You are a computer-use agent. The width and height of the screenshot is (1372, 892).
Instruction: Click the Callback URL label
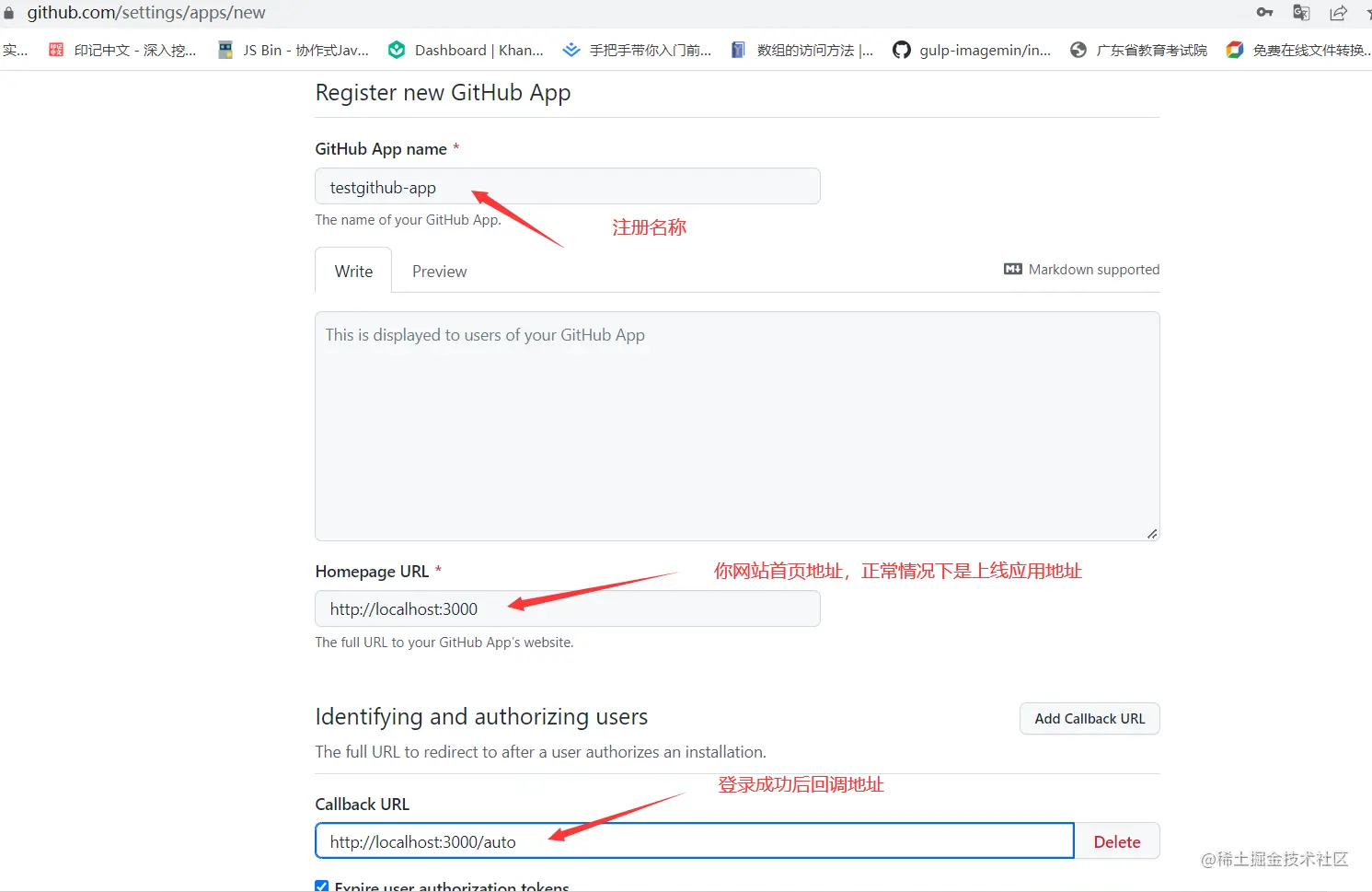[x=362, y=804]
